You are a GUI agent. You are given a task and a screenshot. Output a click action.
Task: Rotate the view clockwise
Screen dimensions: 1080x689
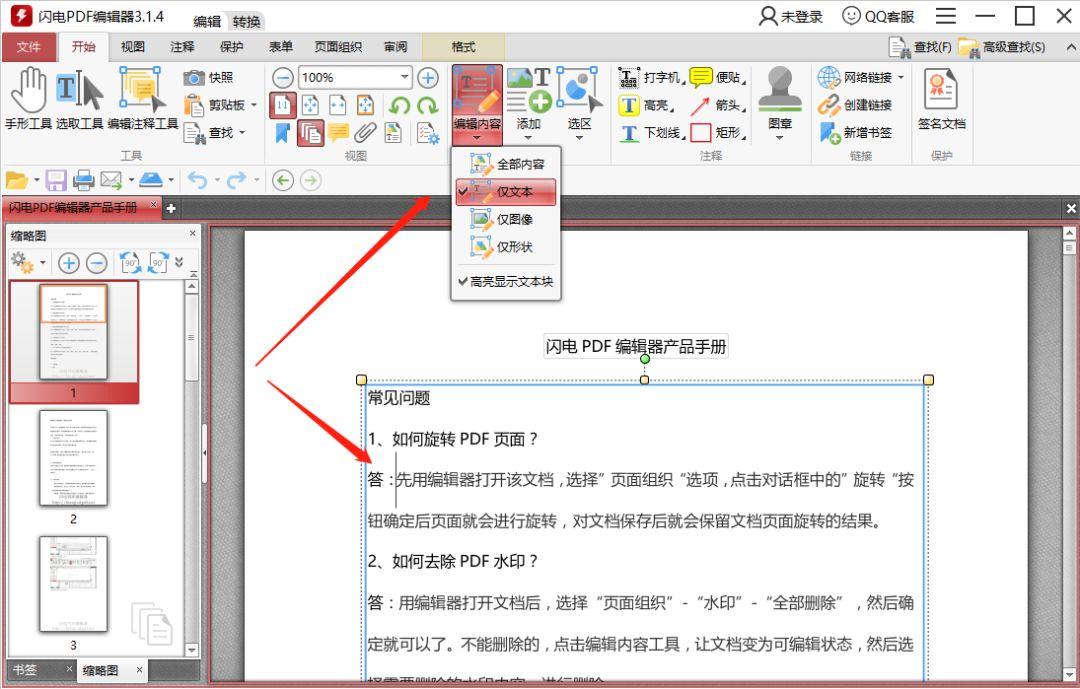point(428,105)
